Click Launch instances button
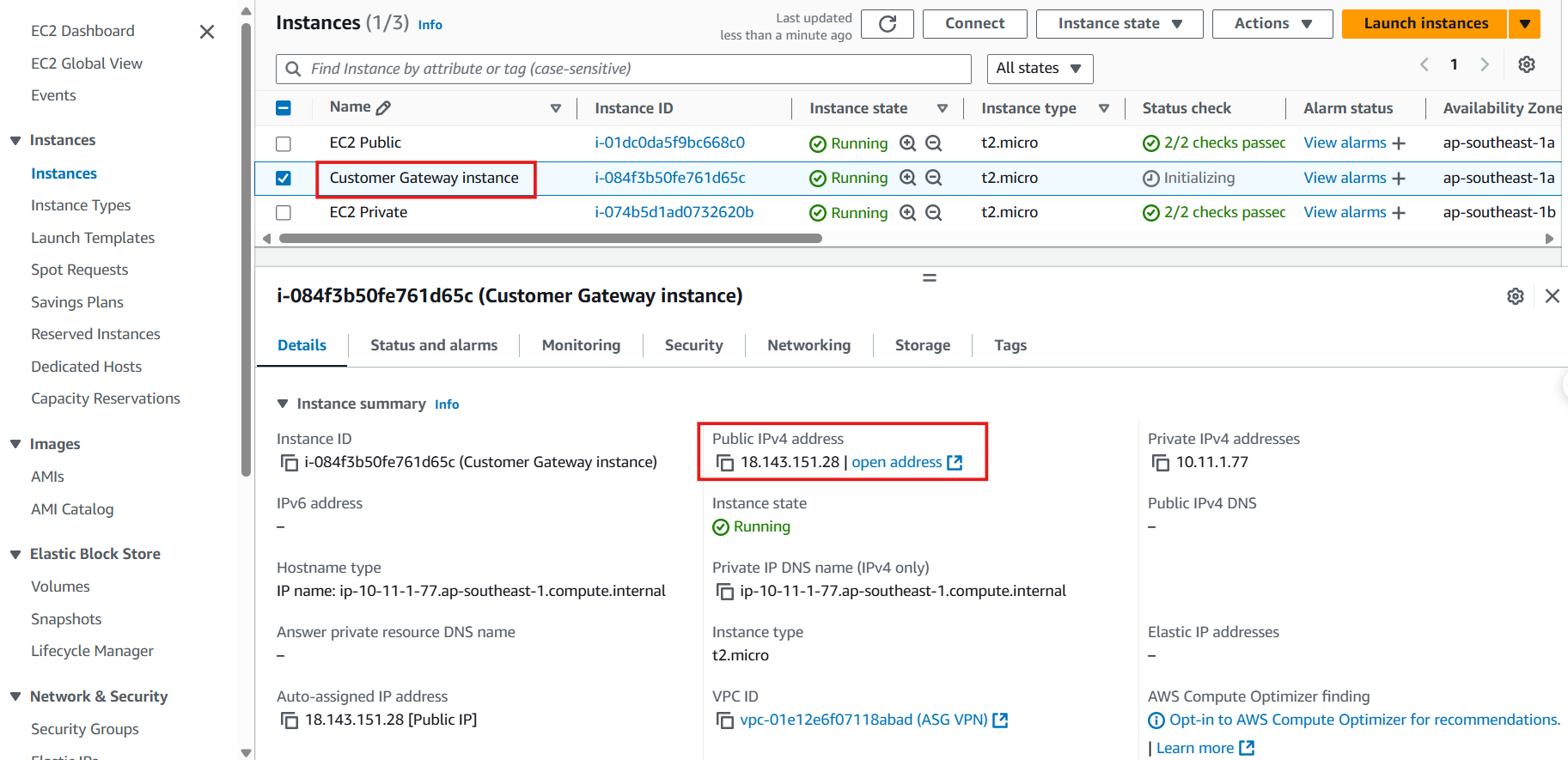Image resolution: width=1568 pixels, height=760 pixels. (1425, 24)
